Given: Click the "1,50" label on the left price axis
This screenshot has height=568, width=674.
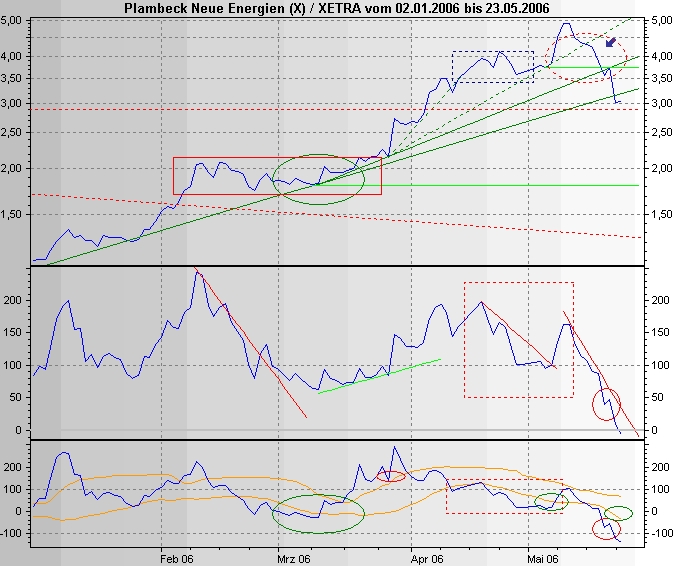Looking at the screenshot, I should [12, 214].
